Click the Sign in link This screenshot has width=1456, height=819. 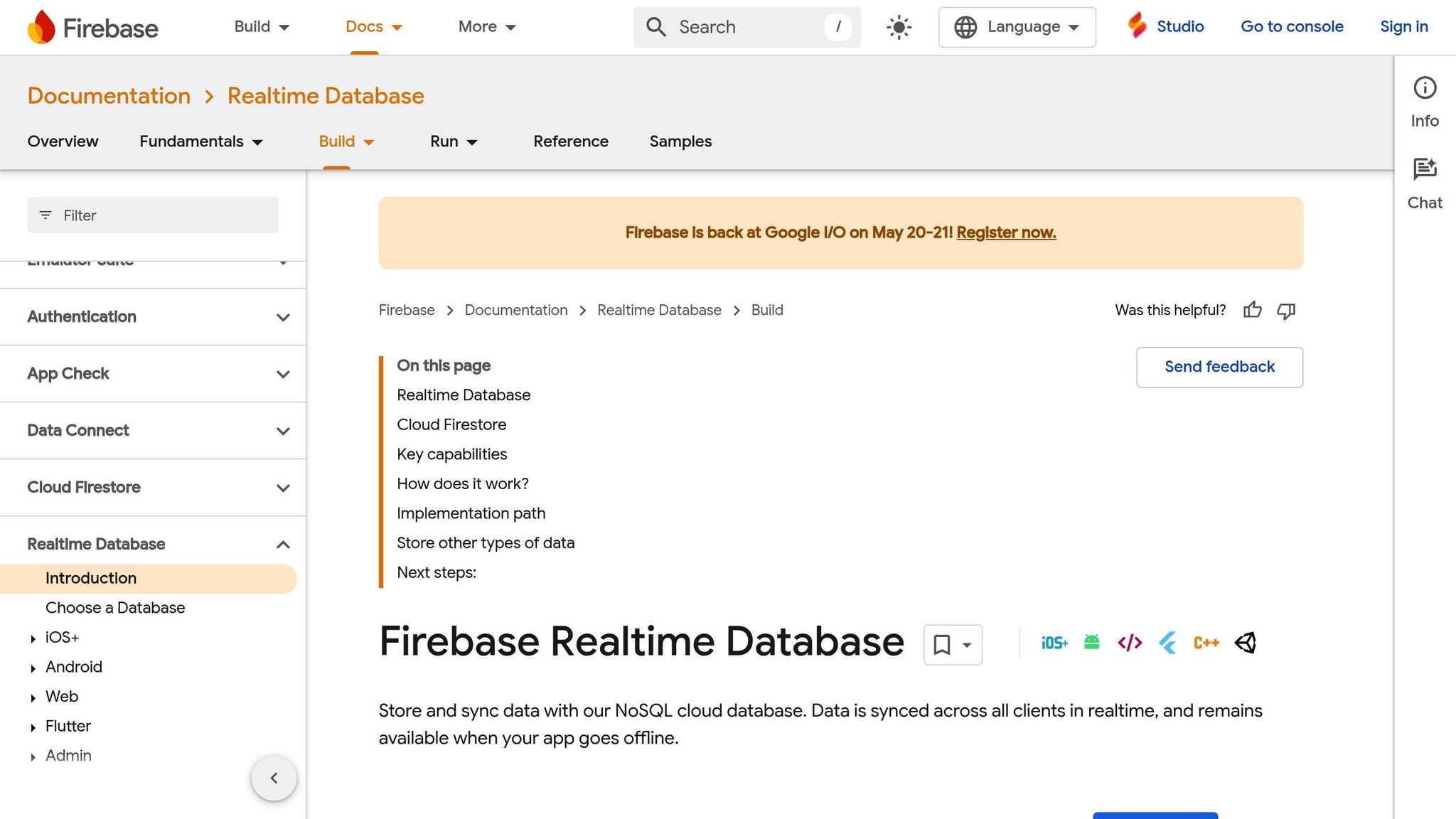coord(1404,27)
